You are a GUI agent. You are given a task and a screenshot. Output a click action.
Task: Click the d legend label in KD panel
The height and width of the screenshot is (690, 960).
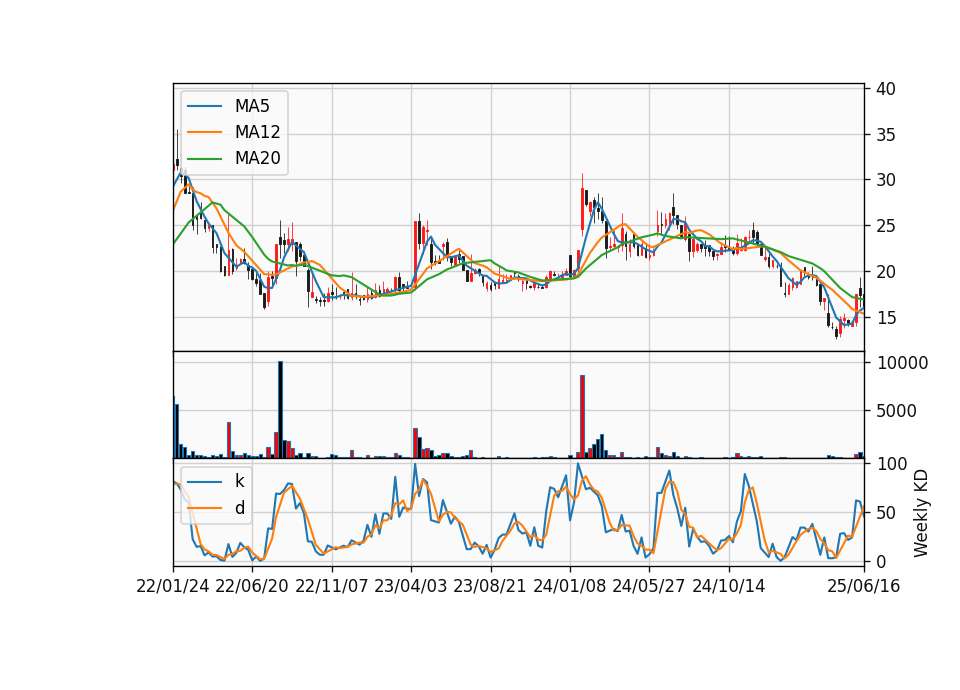pos(239,508)
